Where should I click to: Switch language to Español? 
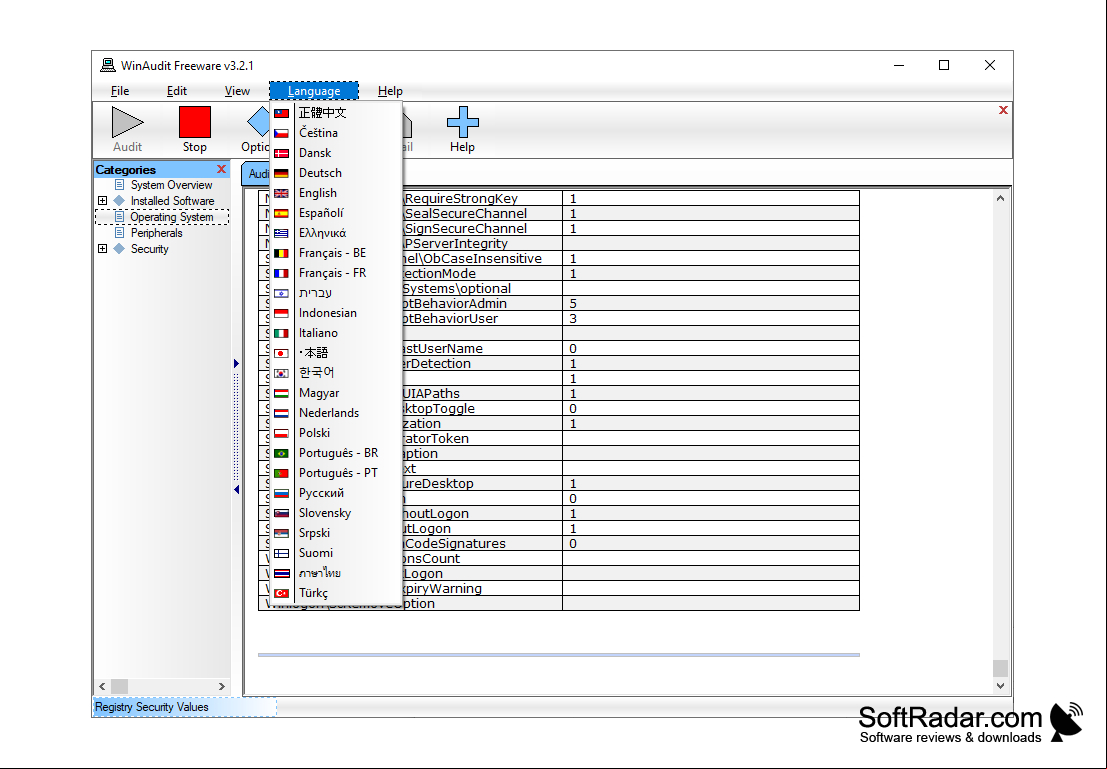coord(336,213)
